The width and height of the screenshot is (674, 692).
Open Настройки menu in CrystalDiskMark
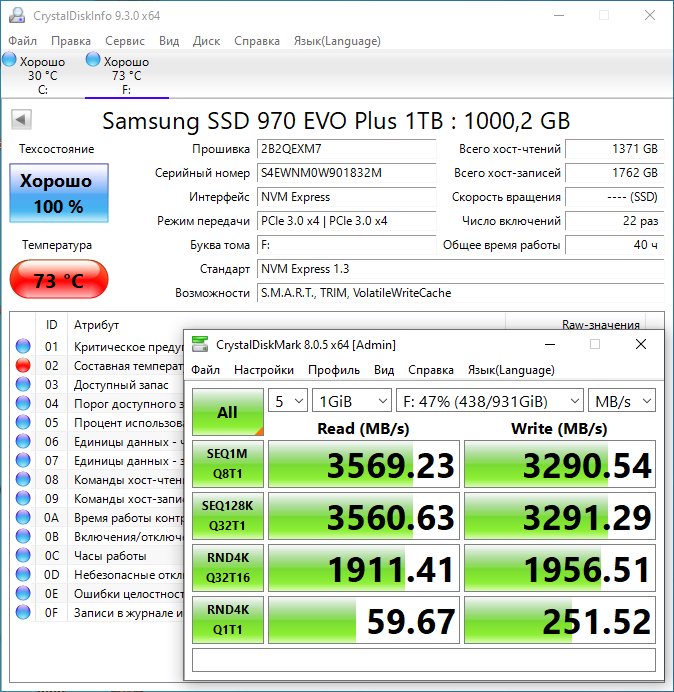click(x=264, y=370)
